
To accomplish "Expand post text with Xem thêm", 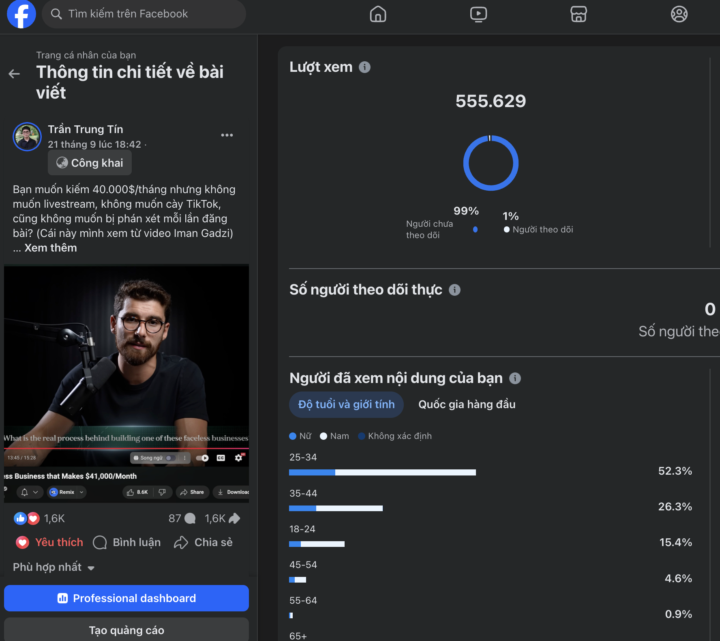I will (x=50, y=248).
